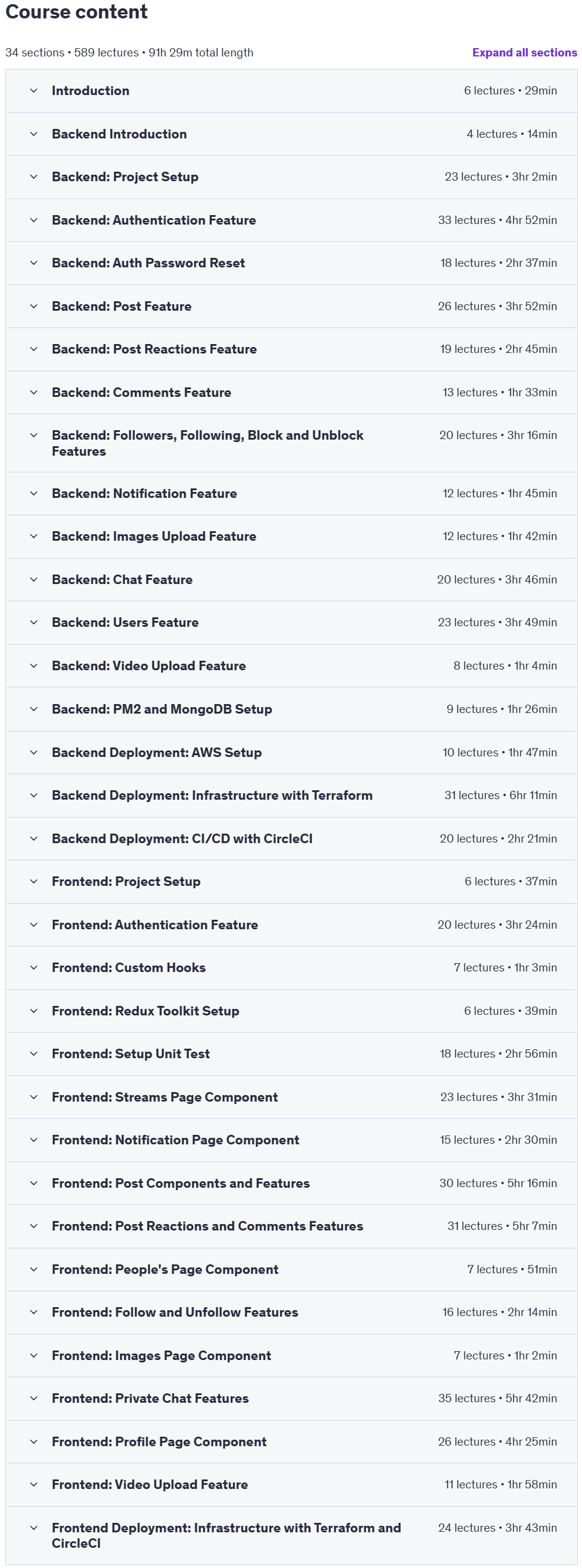Expand Backend: Video Upload Feature chevron
Screen dimensions: 582x1568
coord(34,666)
